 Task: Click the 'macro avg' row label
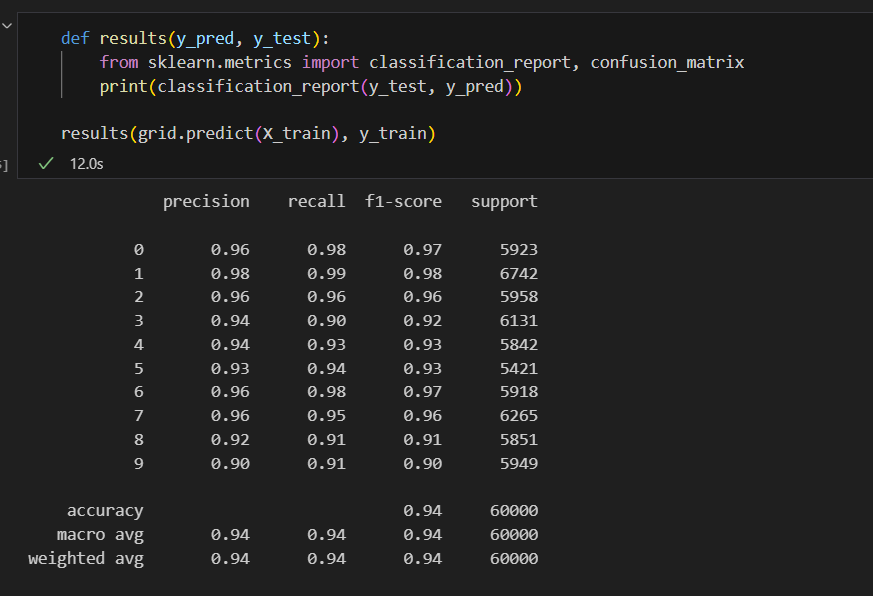tap(100, 535)
